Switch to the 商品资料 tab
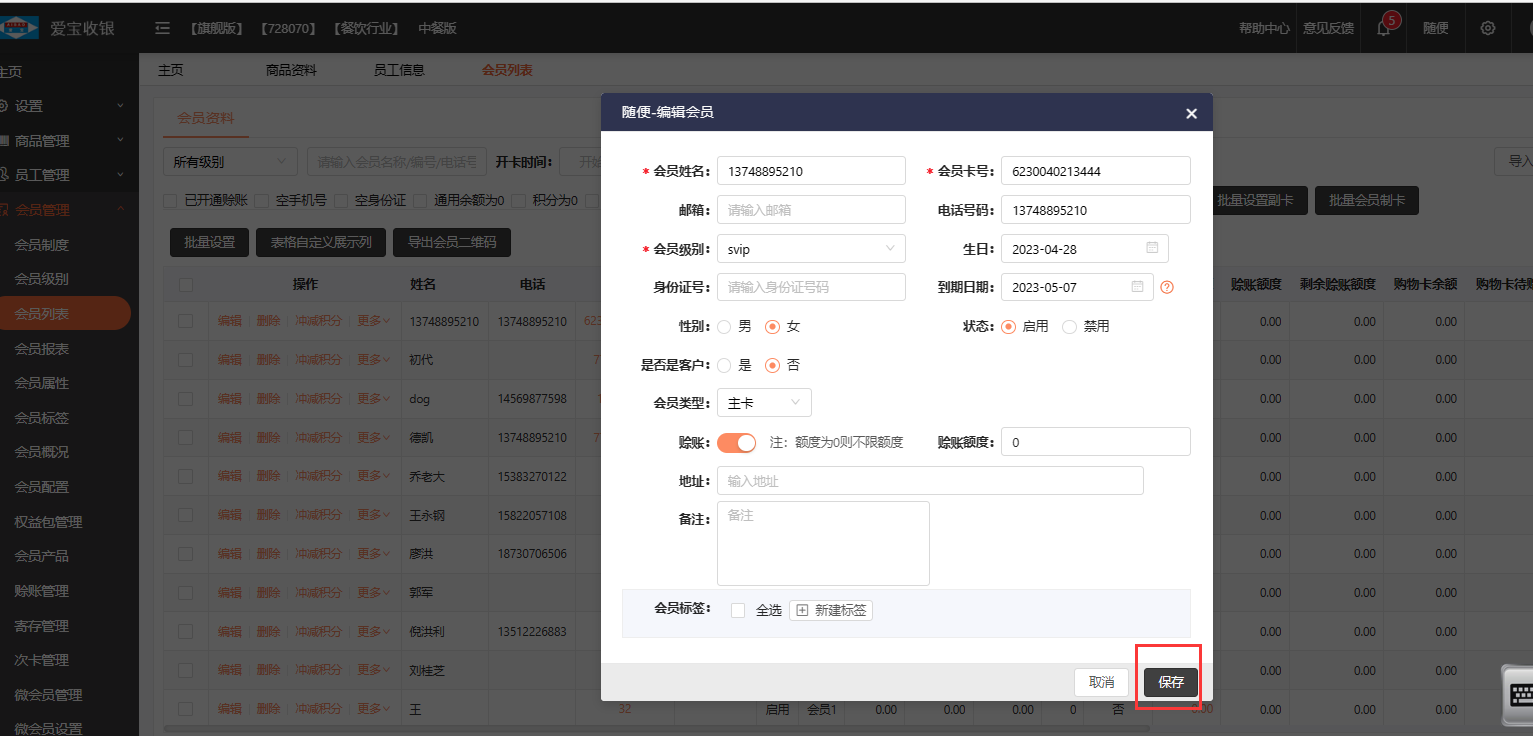The image size is (1533, 736). coord(291,70)
